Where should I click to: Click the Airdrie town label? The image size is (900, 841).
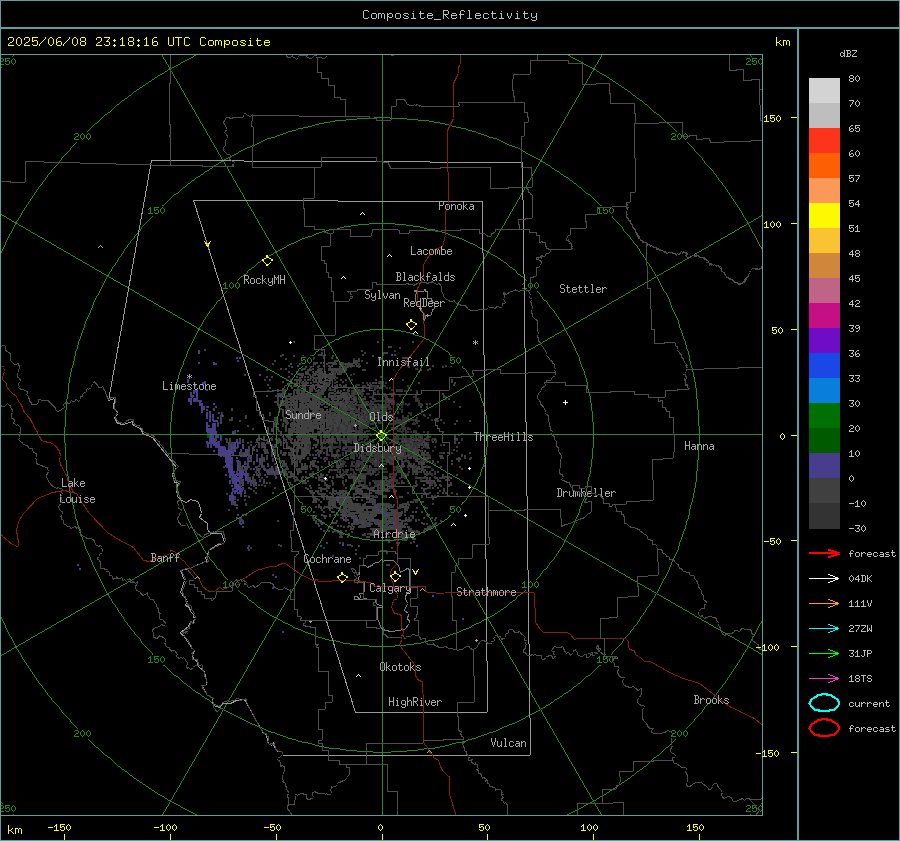pyautogui.click(x=394, y=534)
